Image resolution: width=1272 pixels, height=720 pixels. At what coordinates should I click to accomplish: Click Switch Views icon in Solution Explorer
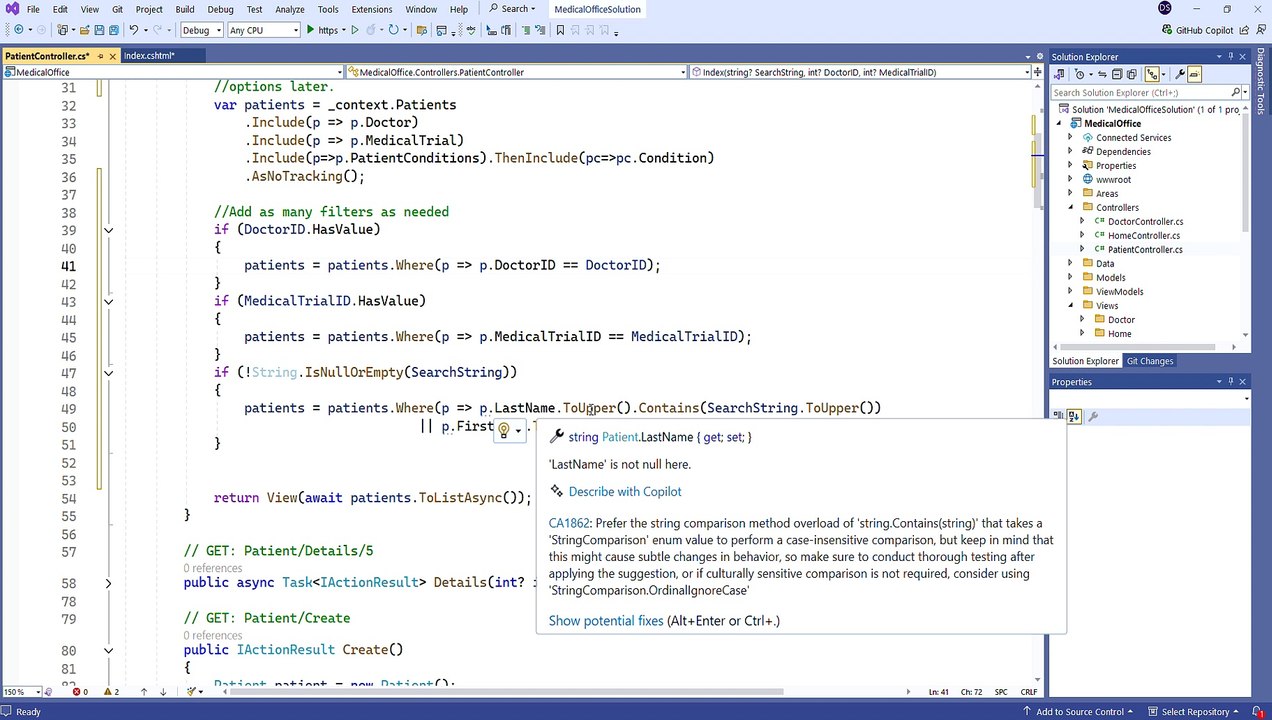(x=1059, y=74)
